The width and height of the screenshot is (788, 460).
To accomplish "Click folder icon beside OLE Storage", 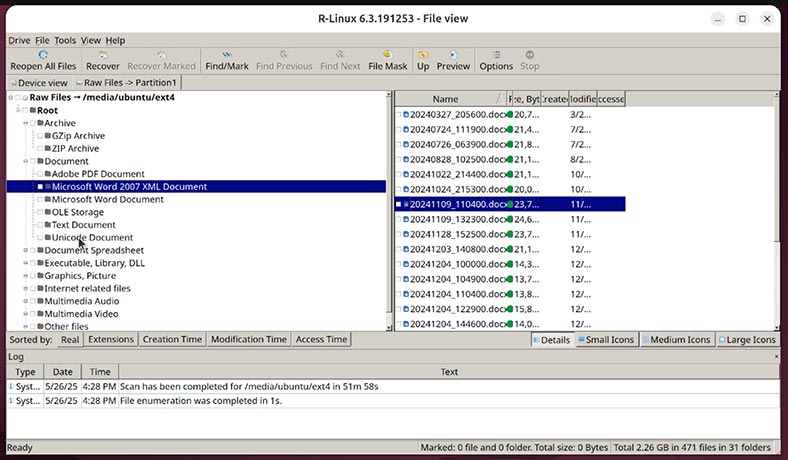I will [48, 212].
